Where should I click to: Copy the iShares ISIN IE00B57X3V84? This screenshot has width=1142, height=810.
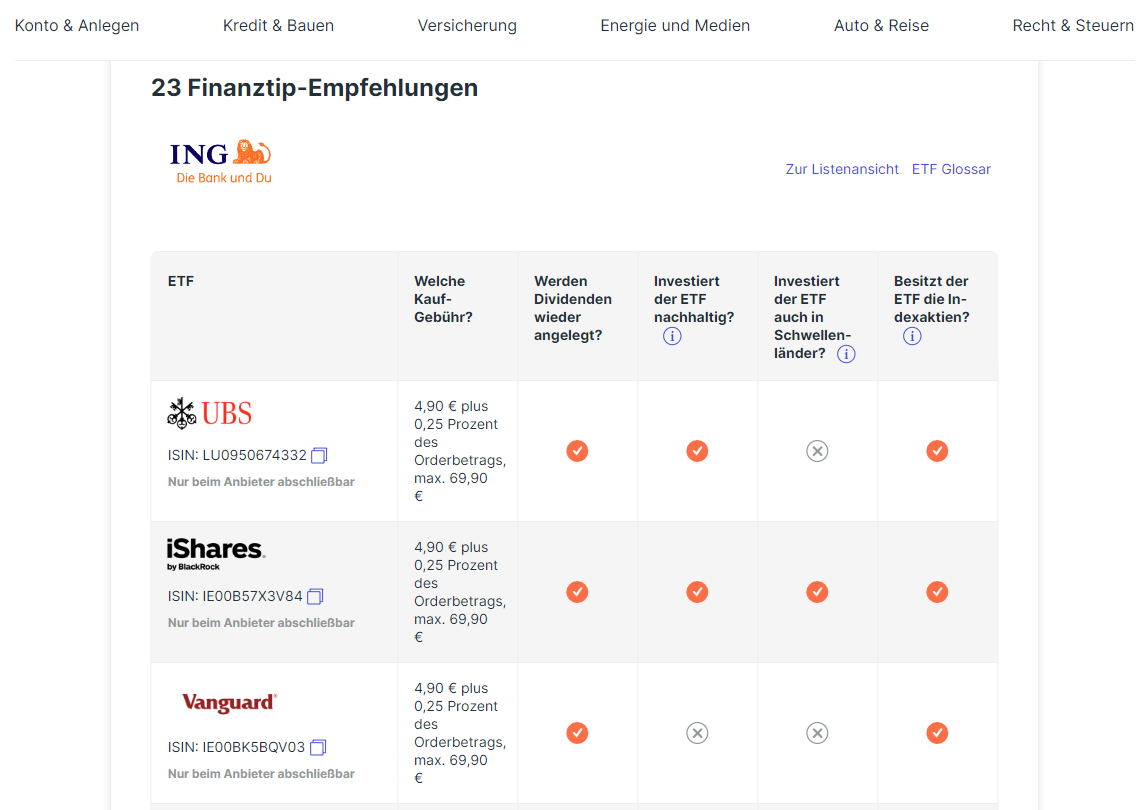(x=315, y=596)
